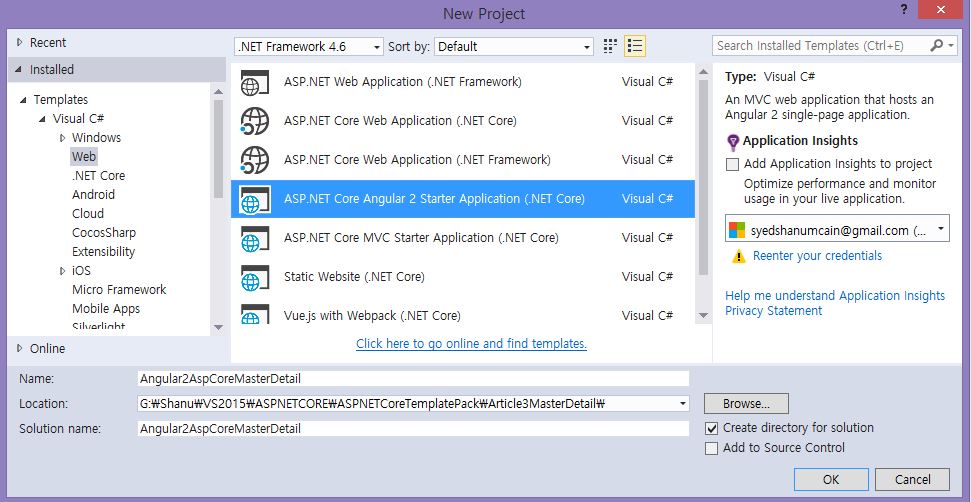Click the ASP.NET Web Application template icon

(255, 82)
